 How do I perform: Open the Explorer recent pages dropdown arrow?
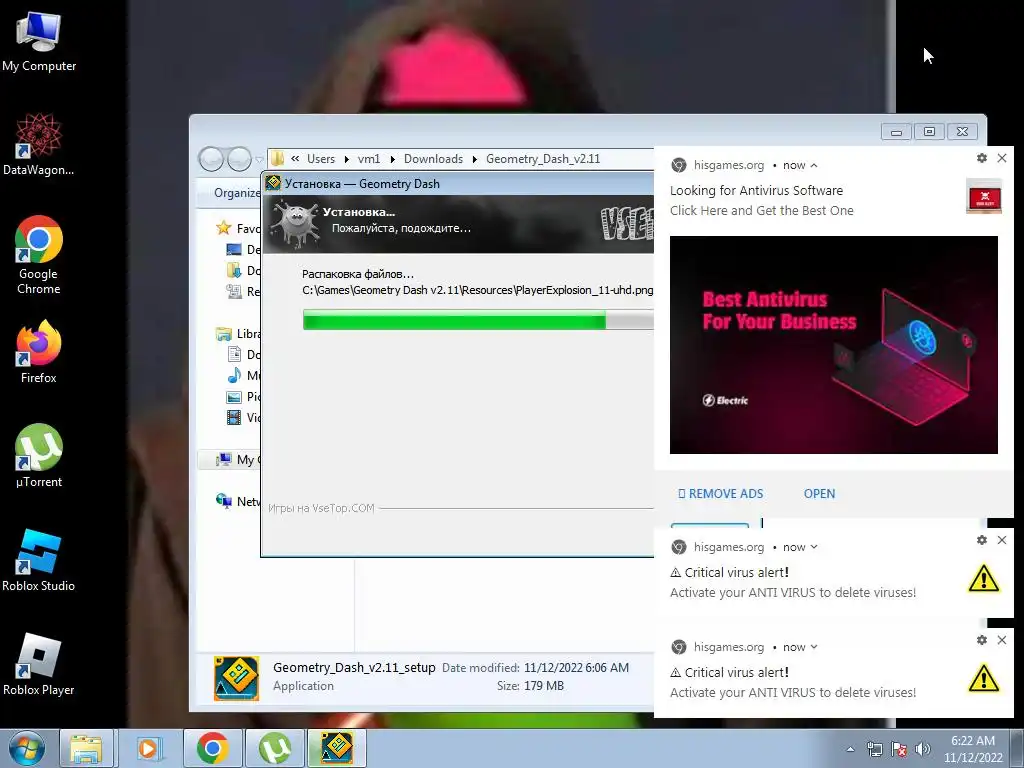point(259,159)
